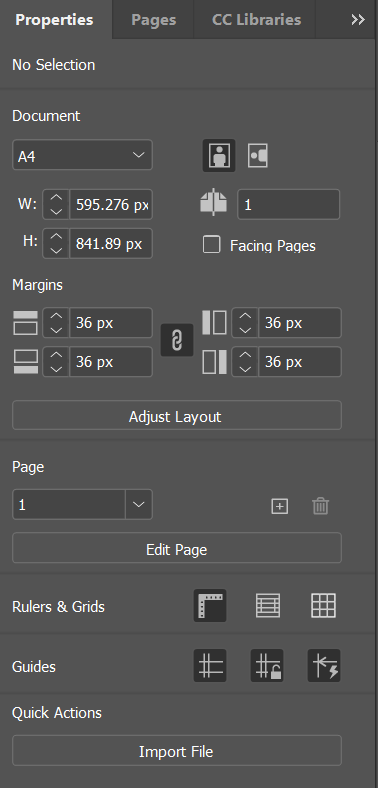This screenshot has height=788, width=378.
Task: Select portrait page orientation icon
Action: coord(219,156)
